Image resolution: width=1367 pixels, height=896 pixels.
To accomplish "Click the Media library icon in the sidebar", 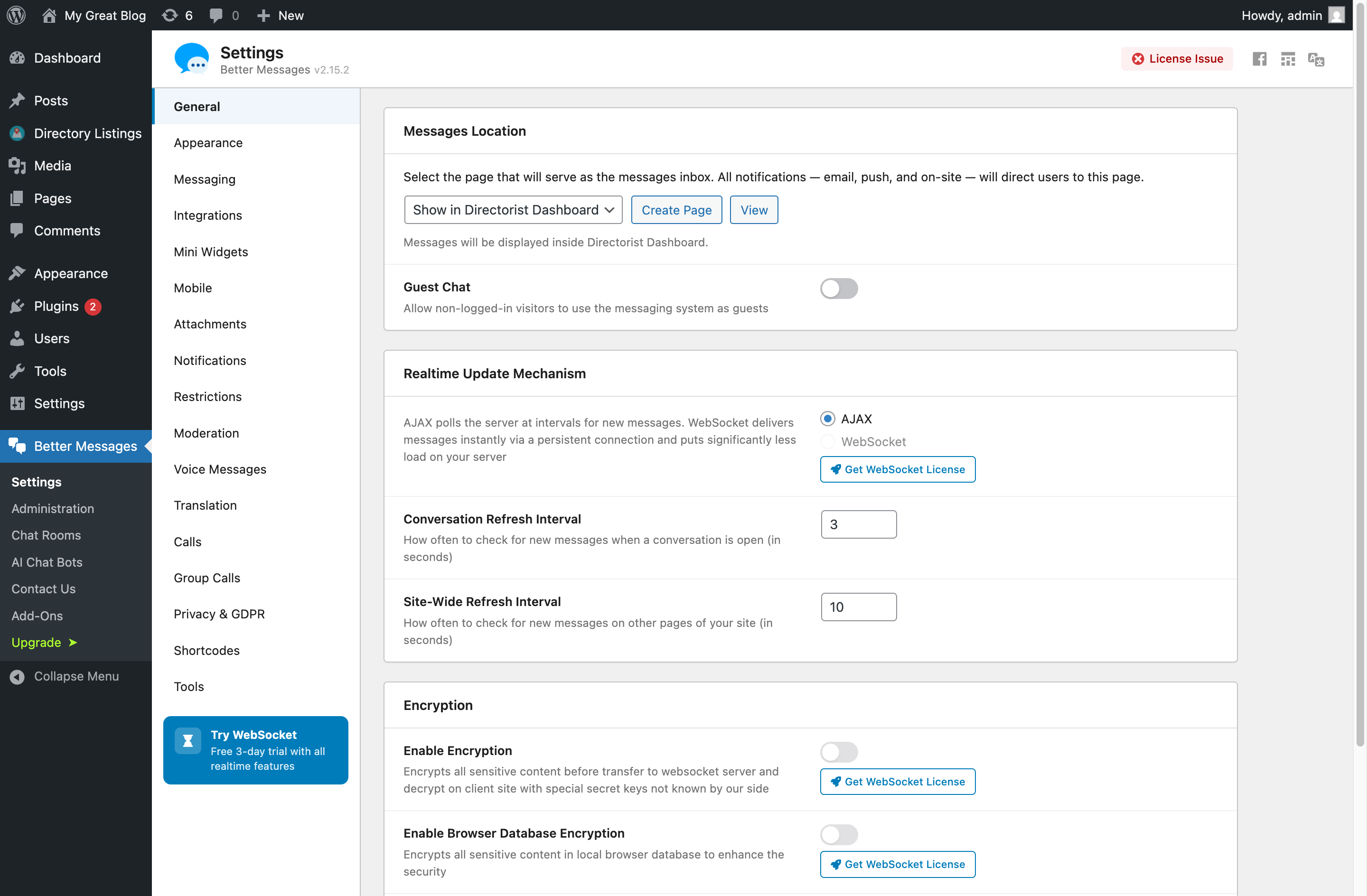I will 17,166.
